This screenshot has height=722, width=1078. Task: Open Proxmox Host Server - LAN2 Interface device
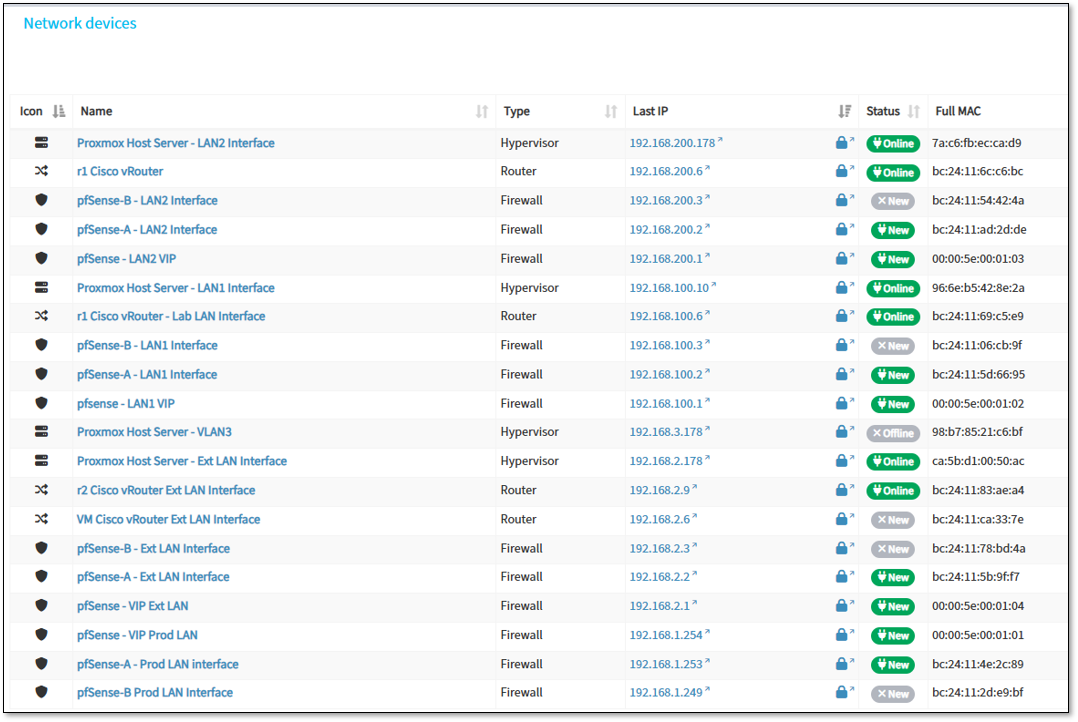(175, 143)
